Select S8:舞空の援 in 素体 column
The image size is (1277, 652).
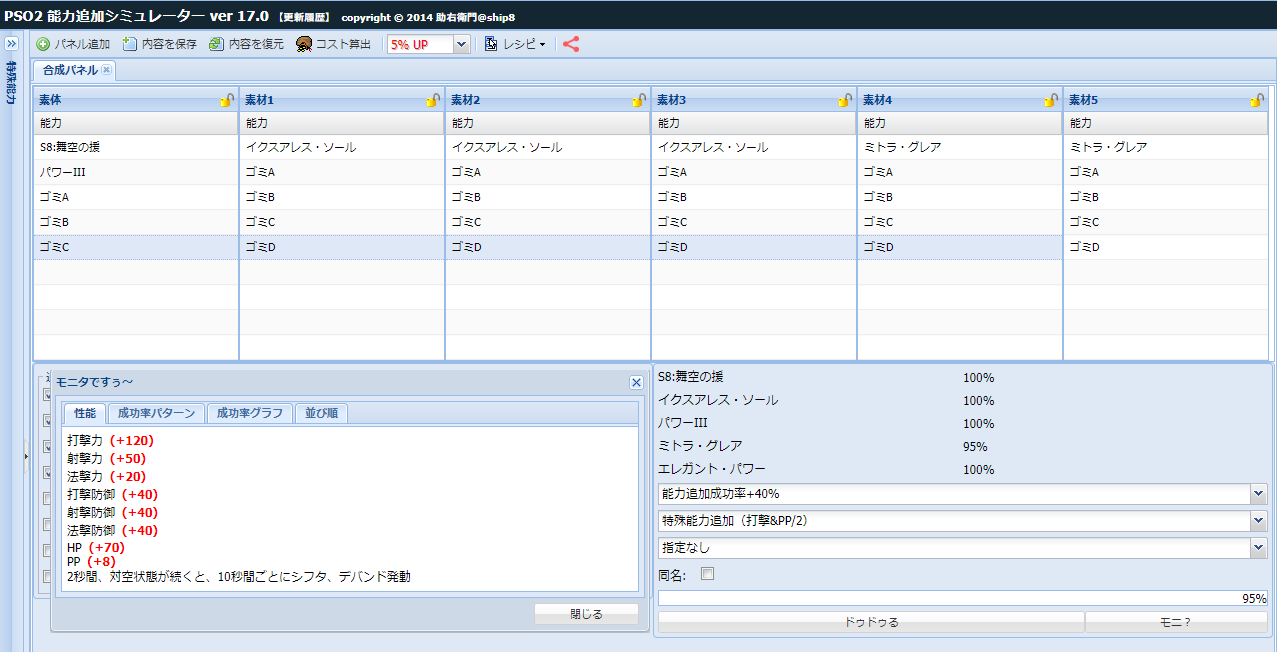(136, 147)
